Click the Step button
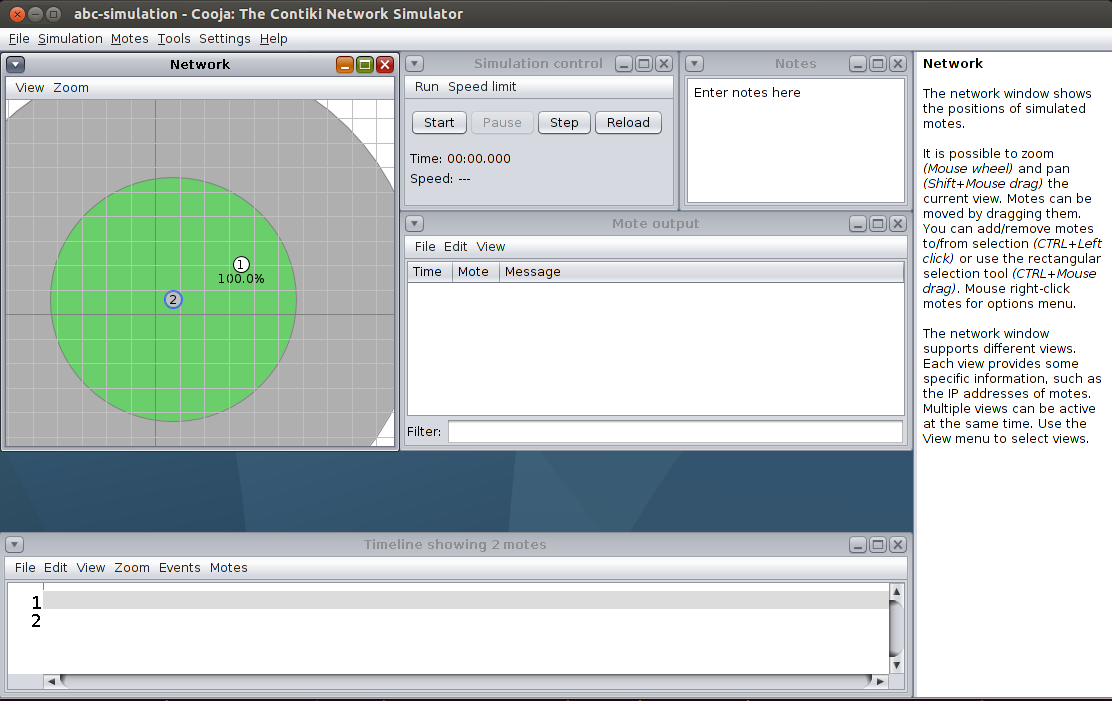Screen dimensions: 1112x701 (564, 123)
